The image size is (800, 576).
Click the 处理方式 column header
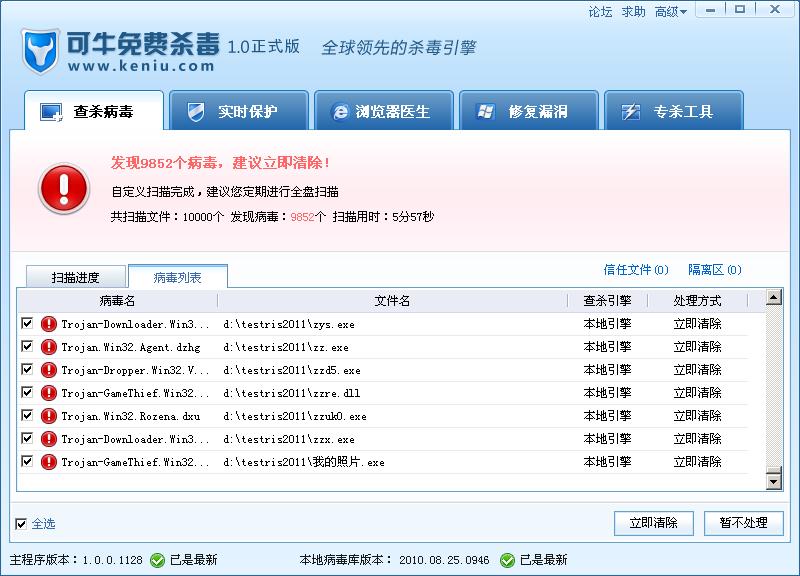[697, 300]
